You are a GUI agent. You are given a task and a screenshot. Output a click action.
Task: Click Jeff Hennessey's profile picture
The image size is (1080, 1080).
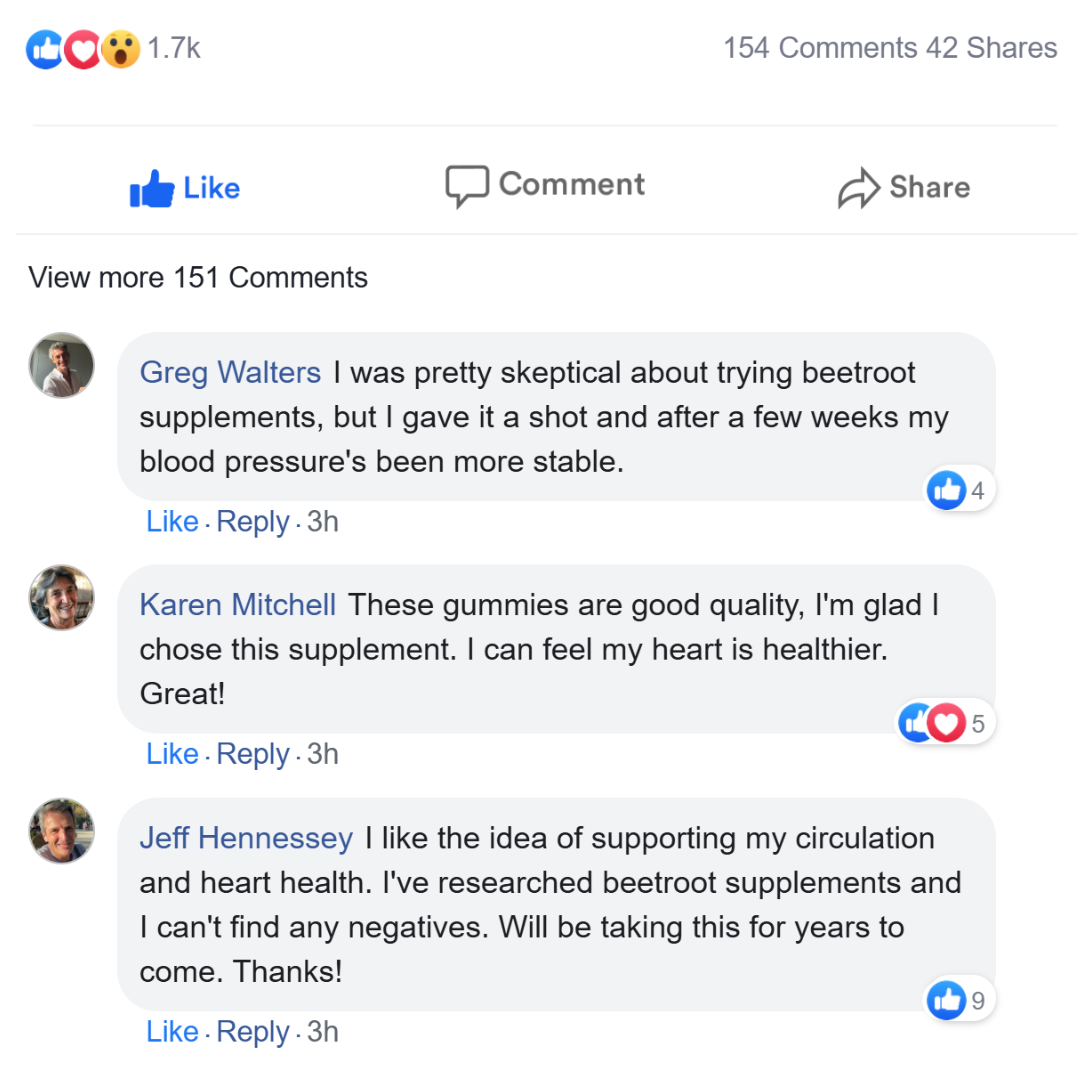[62, 831]
